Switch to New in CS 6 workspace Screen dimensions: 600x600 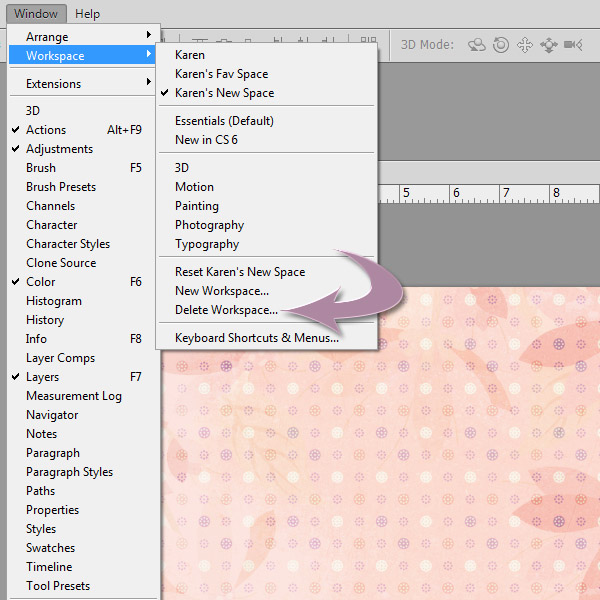click(x=266, y=140)
